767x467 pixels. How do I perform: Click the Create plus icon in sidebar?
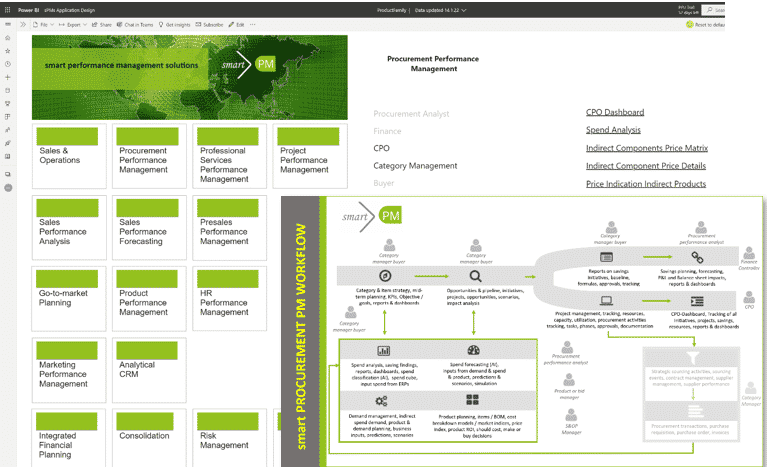[8, 77]
